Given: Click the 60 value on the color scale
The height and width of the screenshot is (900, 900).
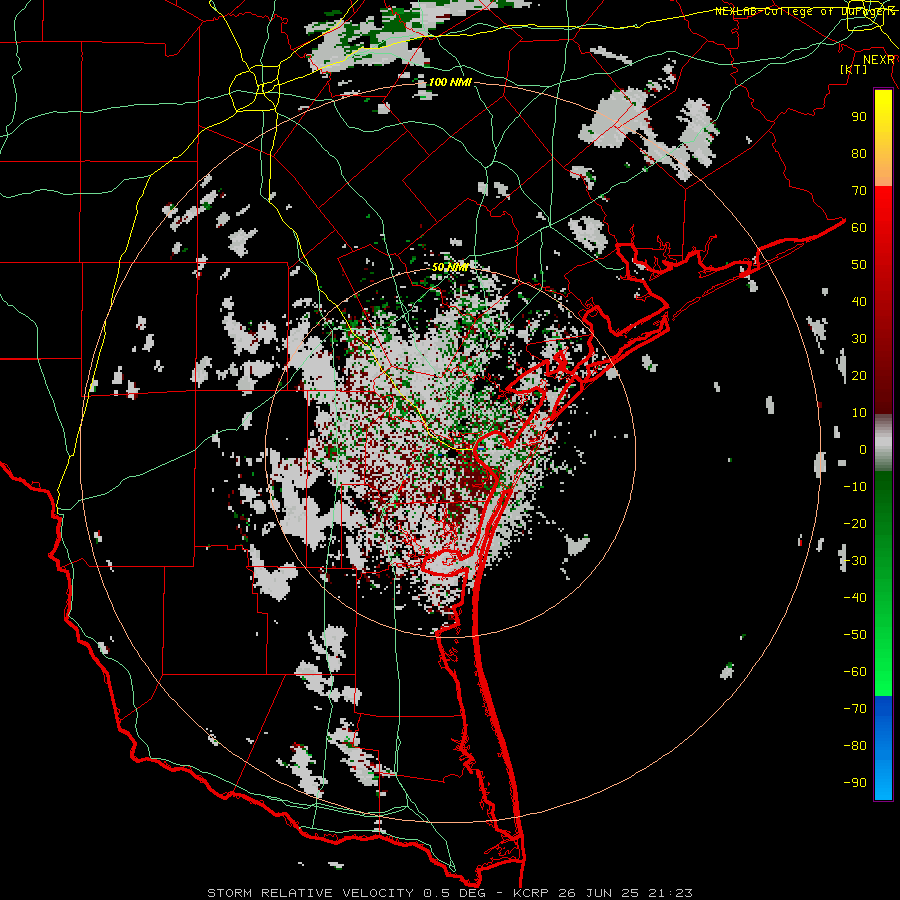Looking at the screenshot, I should coord(859,227).
